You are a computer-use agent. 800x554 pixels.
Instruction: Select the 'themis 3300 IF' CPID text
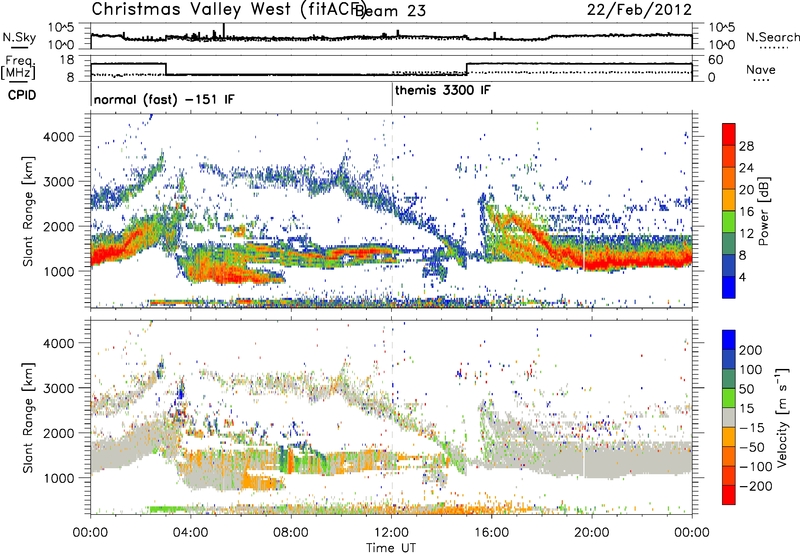443,90
